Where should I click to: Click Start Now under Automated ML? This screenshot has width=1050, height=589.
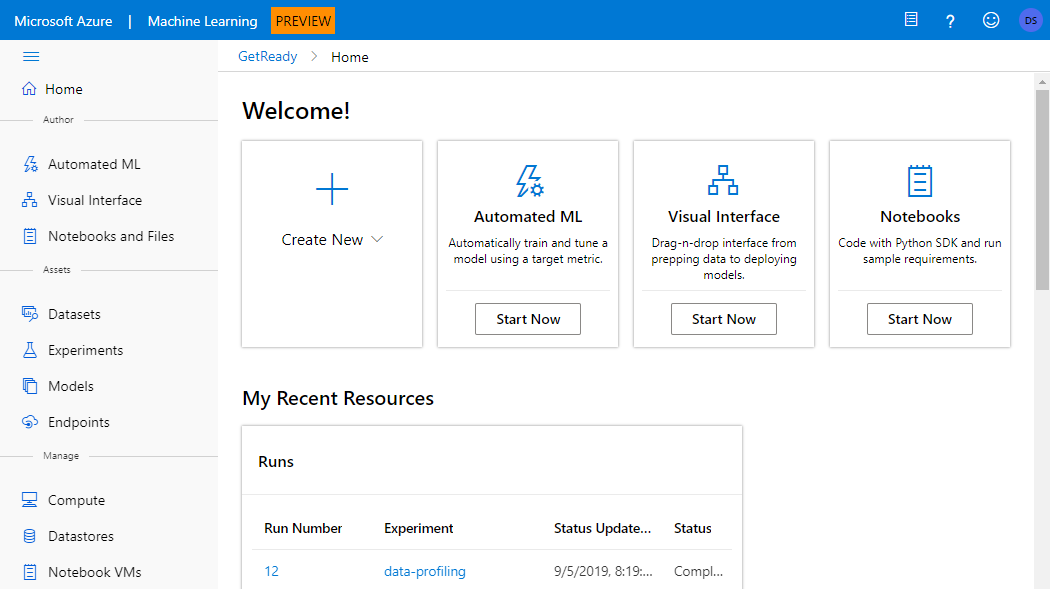[528, 319]
